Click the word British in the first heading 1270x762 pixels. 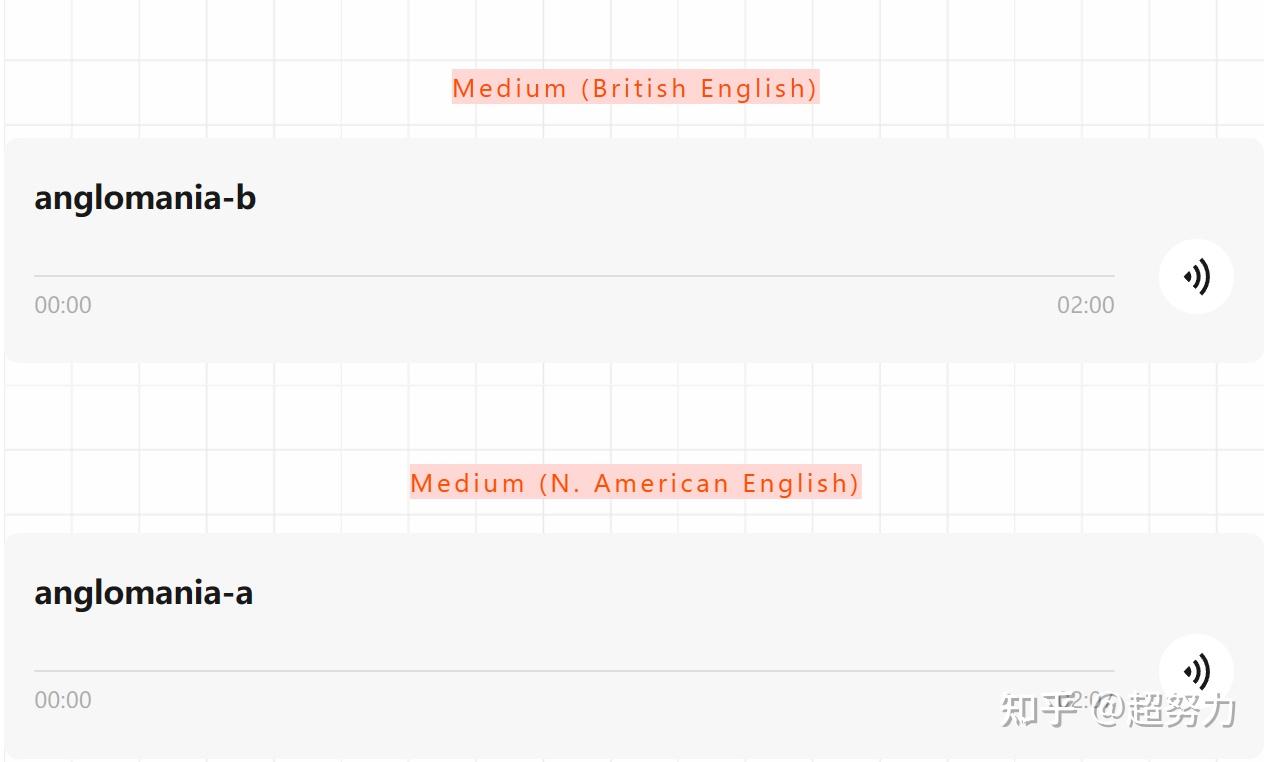(640, 88)
